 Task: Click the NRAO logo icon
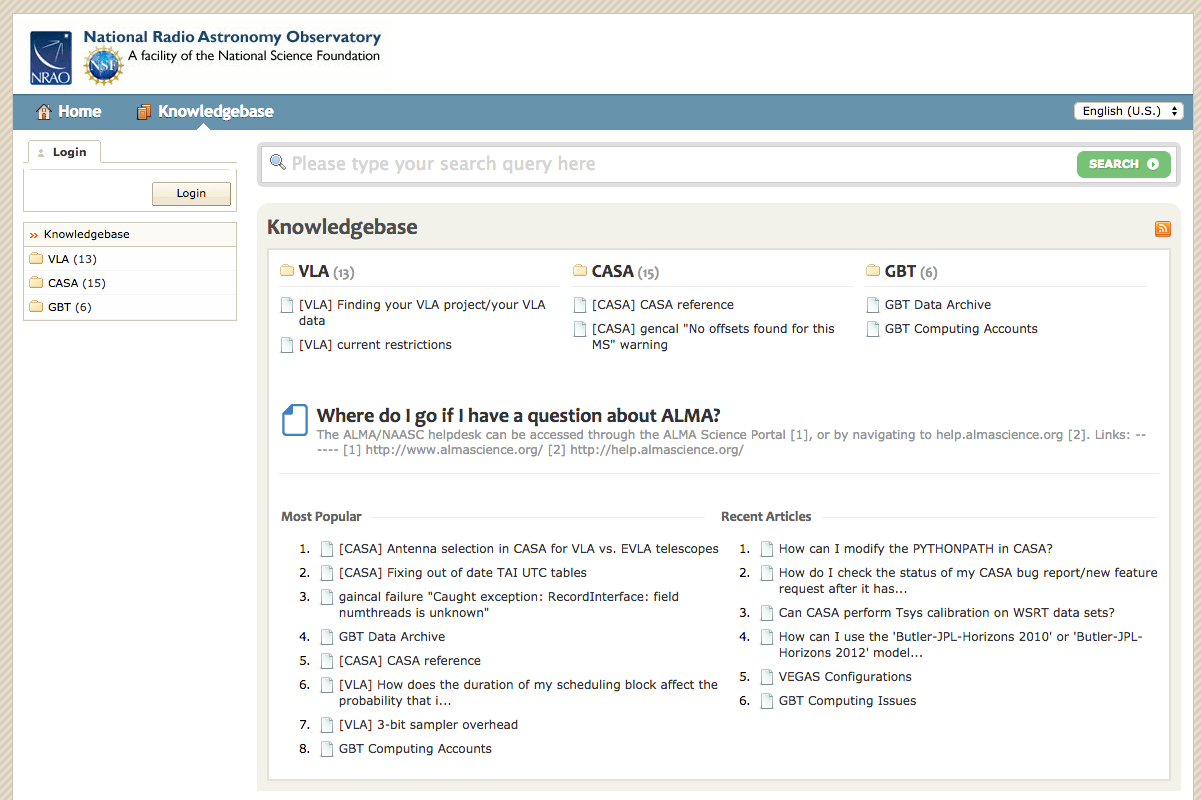point(51,57)
